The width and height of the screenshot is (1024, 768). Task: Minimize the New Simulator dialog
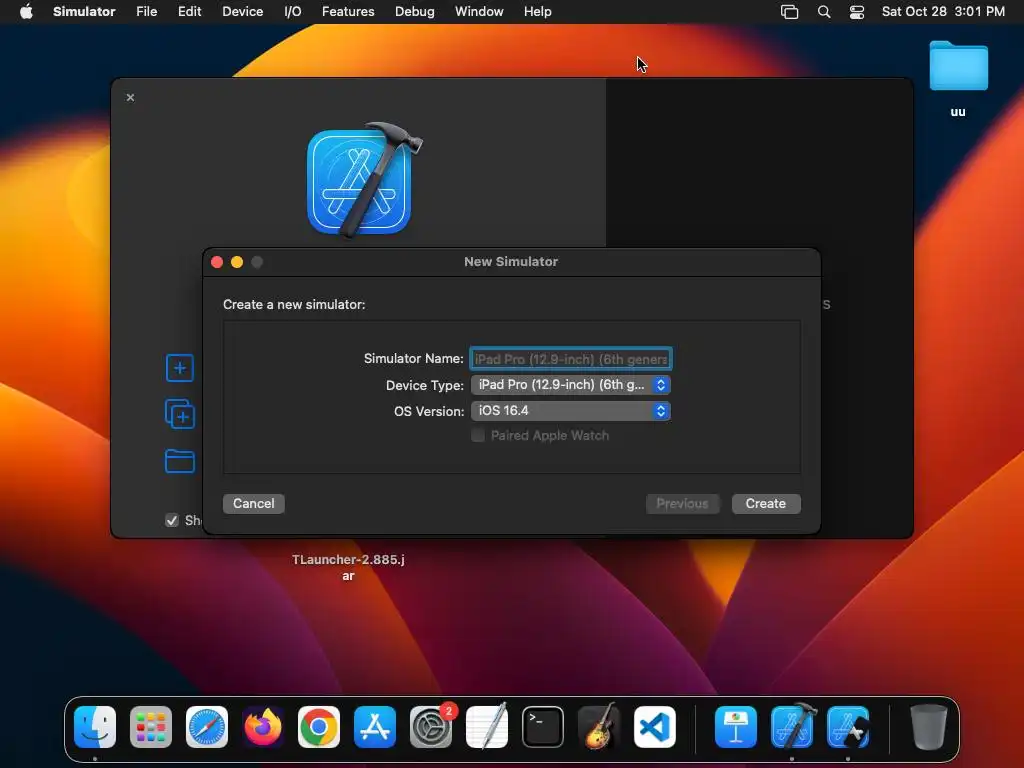click(x=237, y=262)
